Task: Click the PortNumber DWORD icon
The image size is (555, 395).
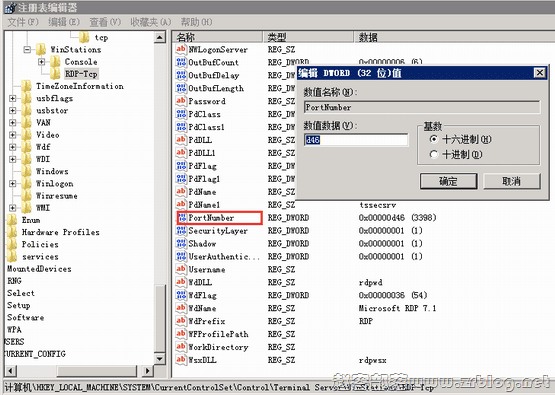Action: tap(182, 218)
